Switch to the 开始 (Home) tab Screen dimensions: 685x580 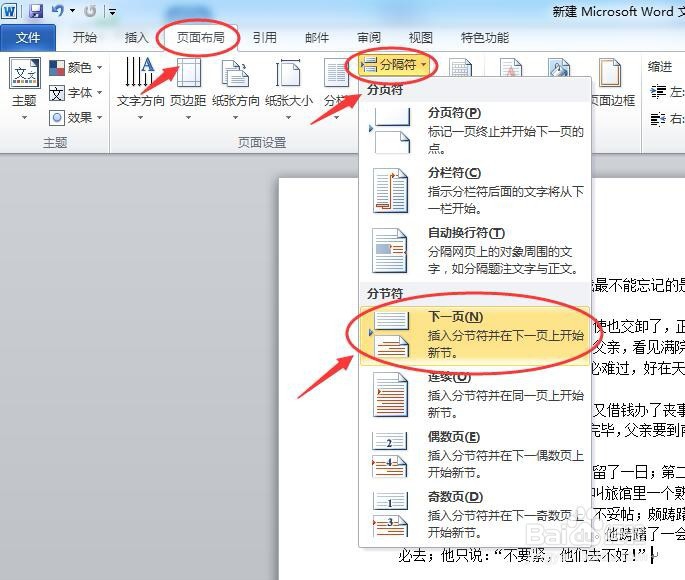coord(84,38)
